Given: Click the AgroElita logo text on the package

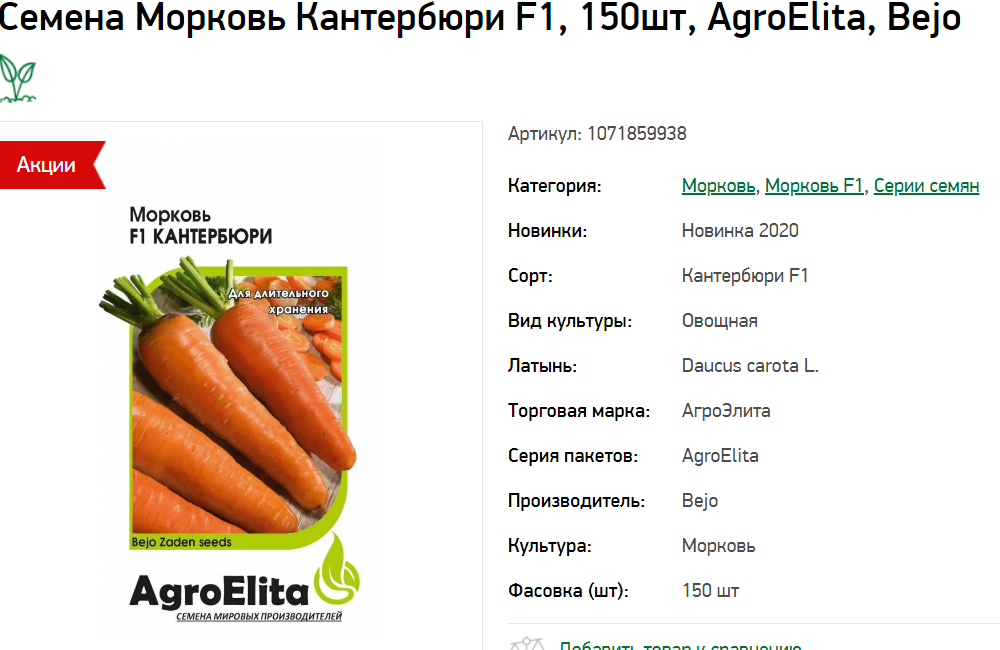Looking at the screenshot, I should tap(219, 591).
